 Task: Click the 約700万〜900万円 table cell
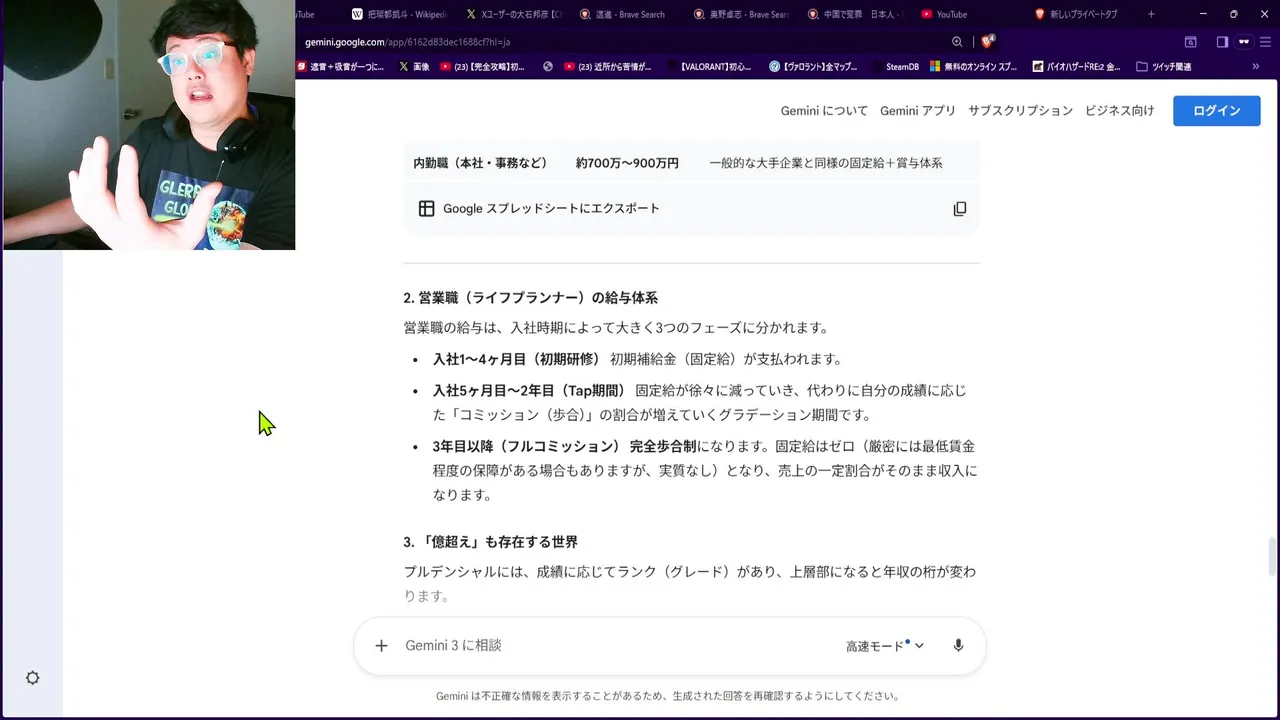(x=627, y=163)
